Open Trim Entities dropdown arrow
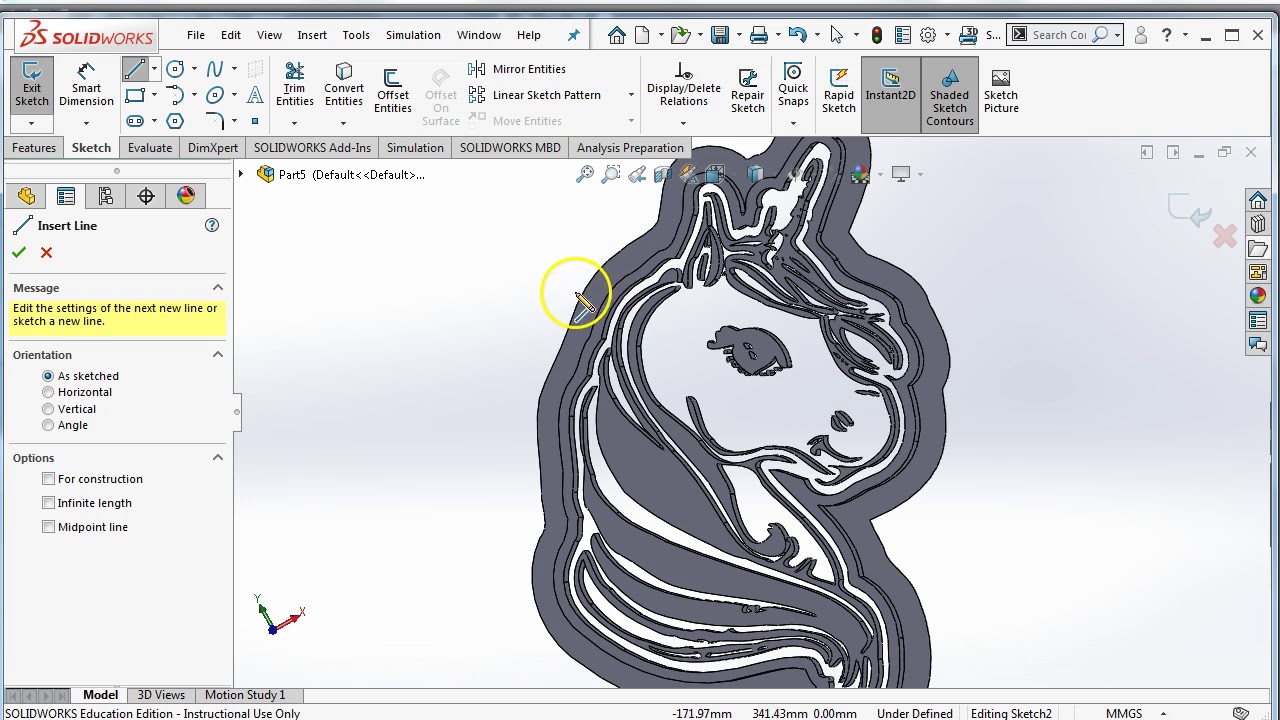 [x=294, y=123]
